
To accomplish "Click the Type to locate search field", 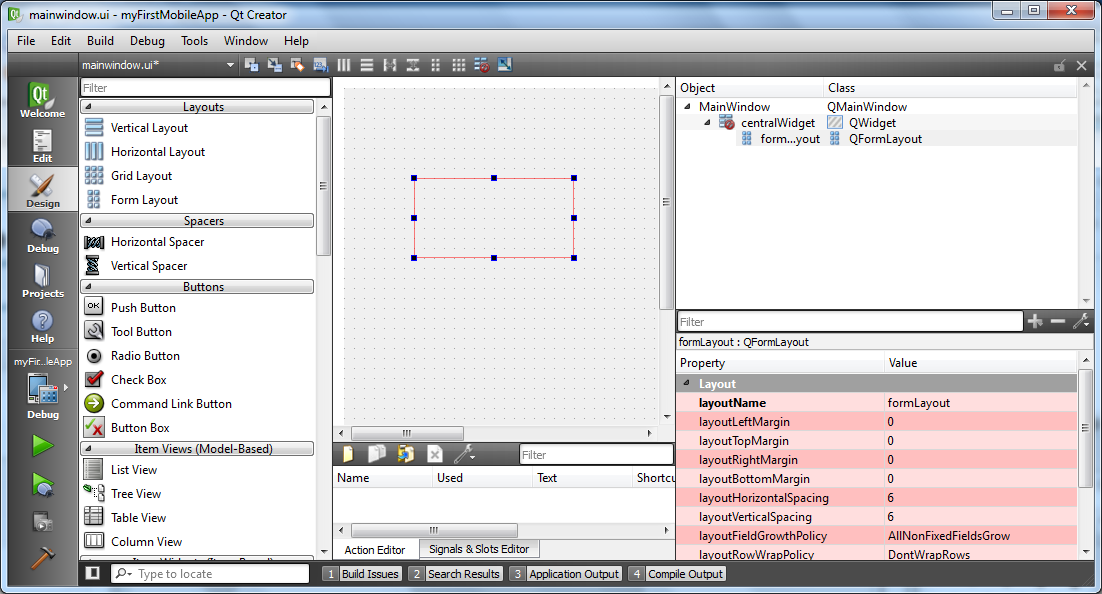I will (x=210, y=574).
